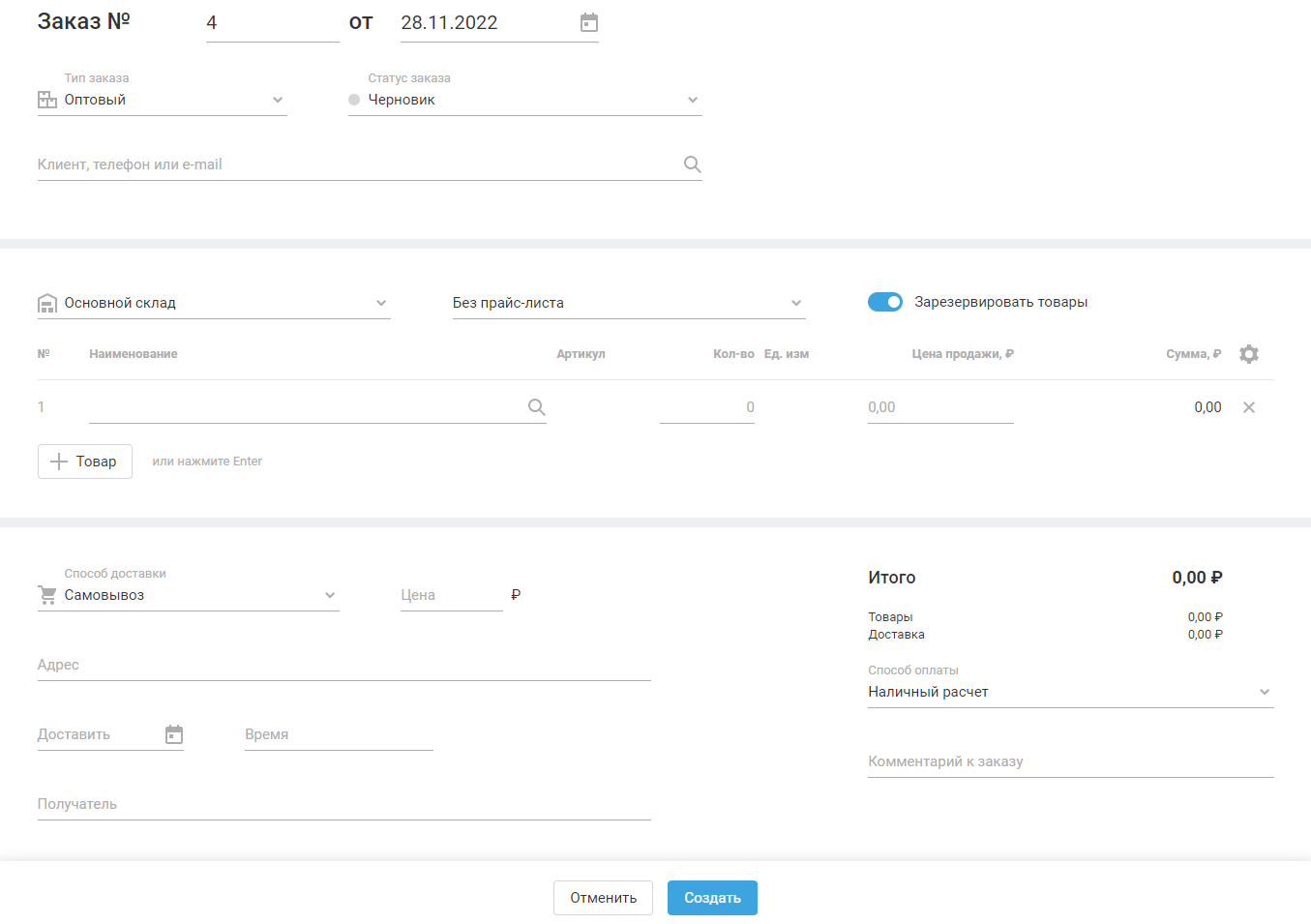1311x924 pixels.
Task: Click the Комментарий к заказу field
Action: point(1071,761)
